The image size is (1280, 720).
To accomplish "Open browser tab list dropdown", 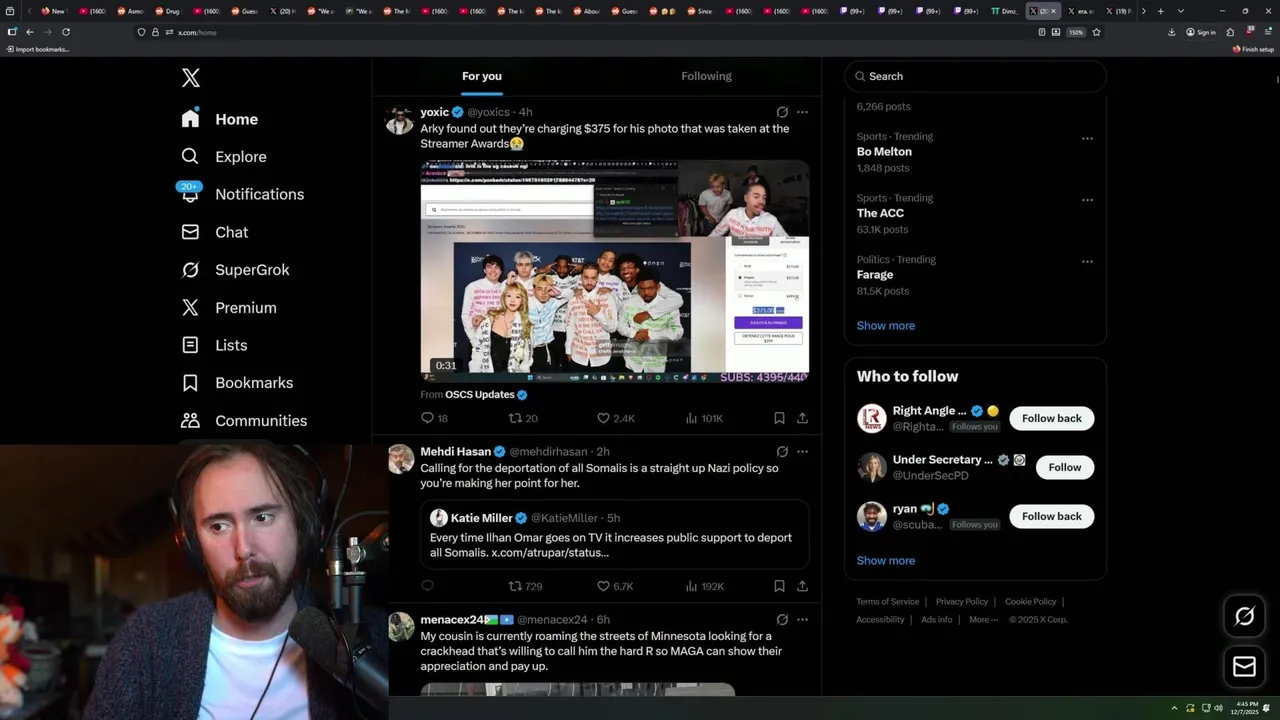I will point(1180,11).
